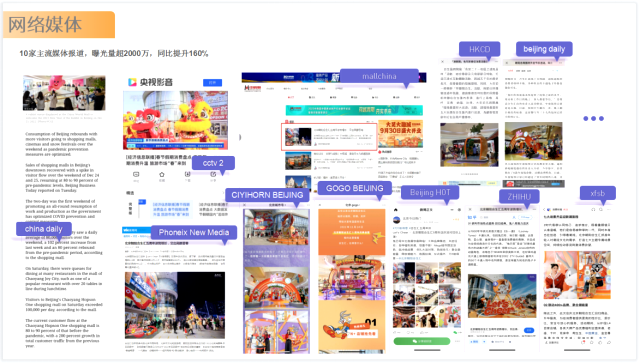The image size is (640, 364).
Task: Click the Beijing HOT callout label
Action: coord(430,192)
